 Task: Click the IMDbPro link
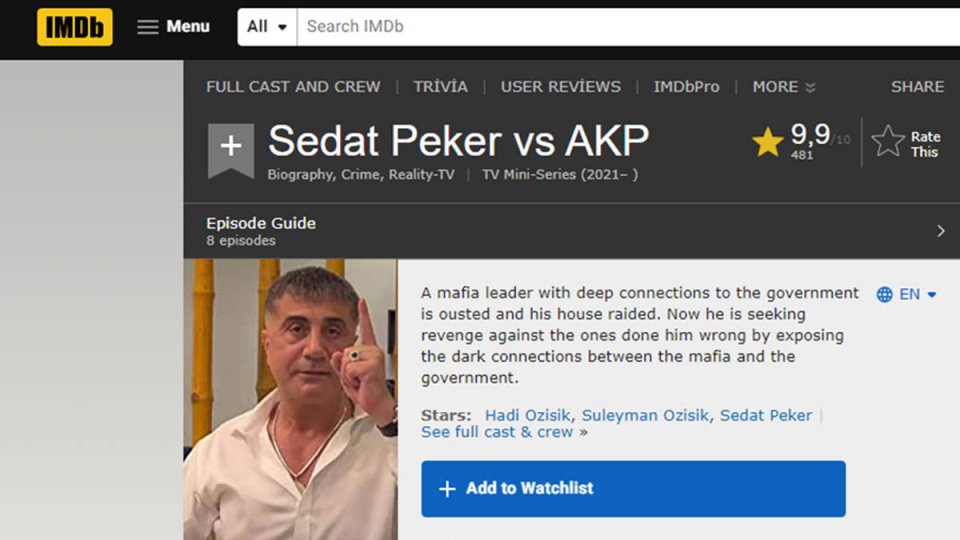coord(686,87)
